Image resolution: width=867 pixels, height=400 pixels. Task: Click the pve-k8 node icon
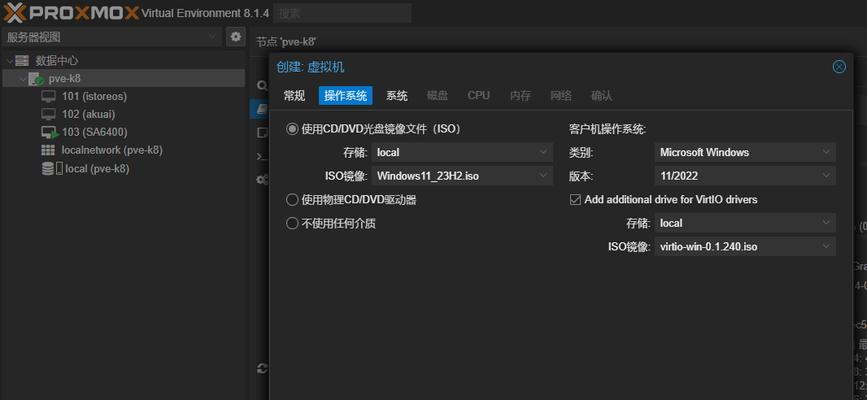[x=36, y=79]
